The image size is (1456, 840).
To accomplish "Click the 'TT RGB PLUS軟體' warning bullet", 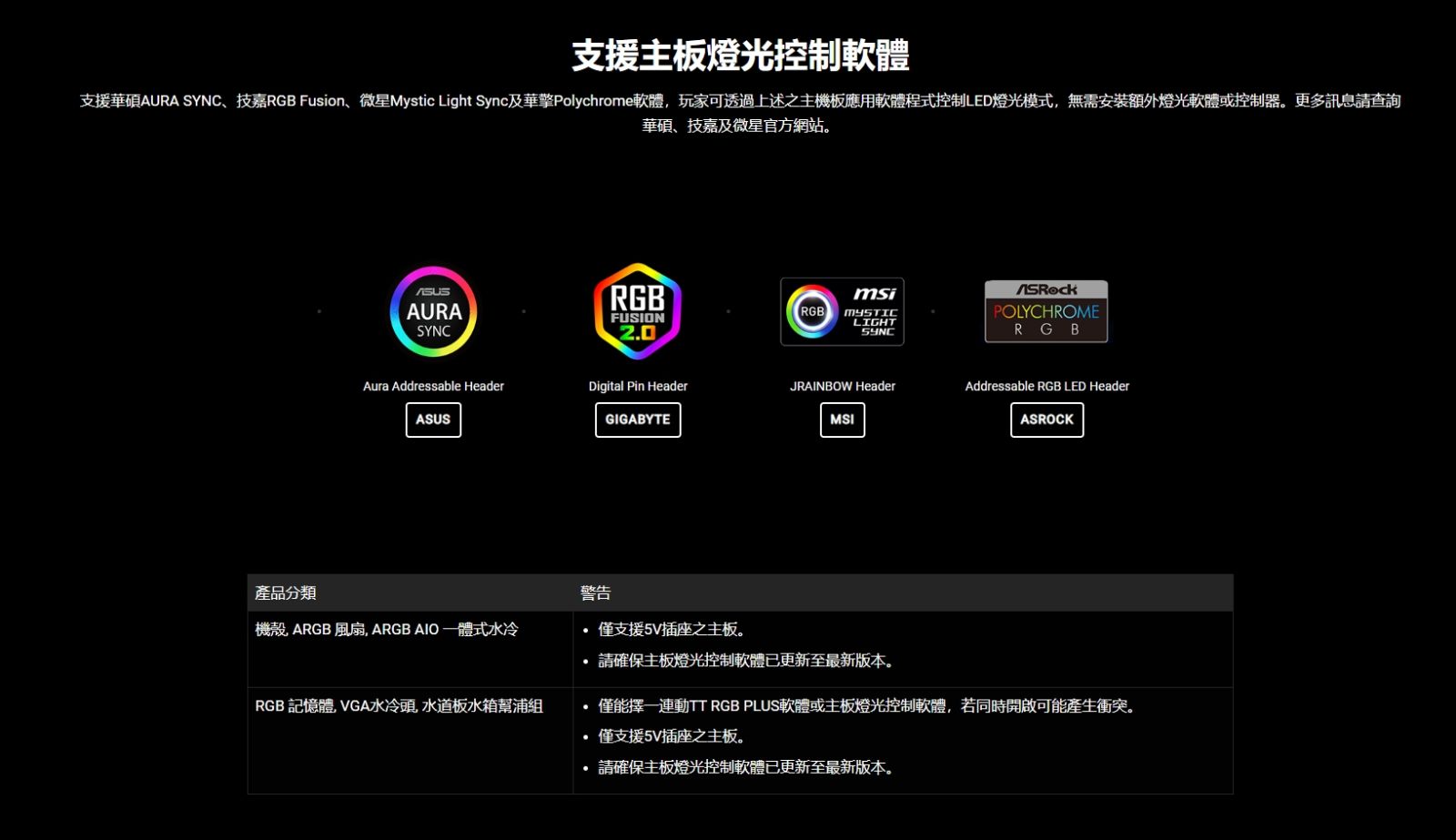I will [x=866, y=706].
